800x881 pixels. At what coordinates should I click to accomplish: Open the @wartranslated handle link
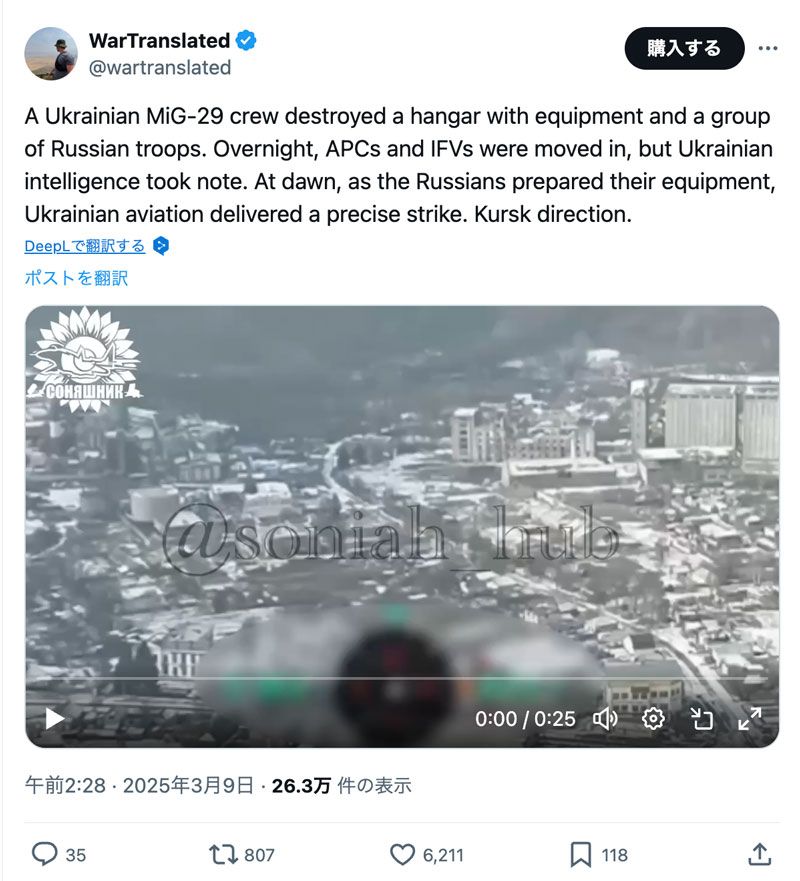click(x=160, y=67)
